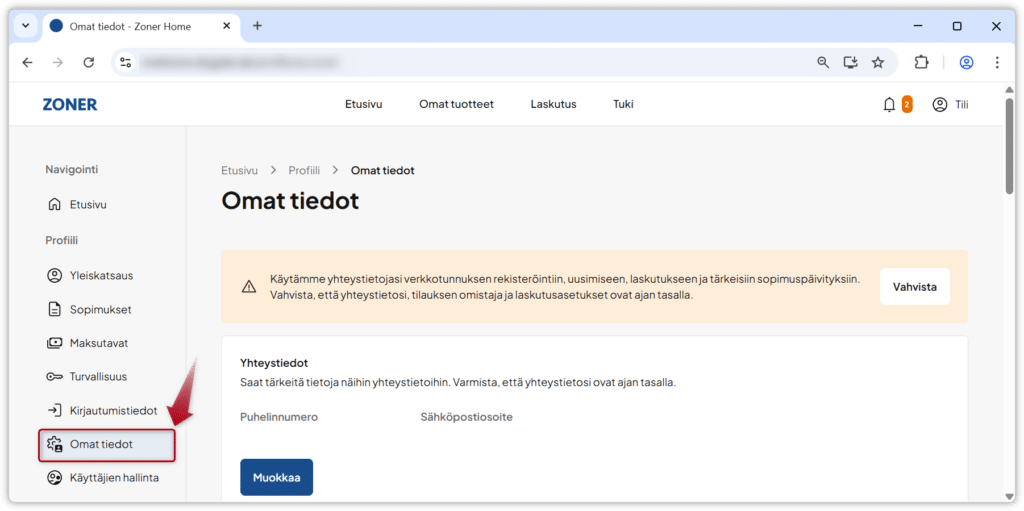Click the blue Muokkaa button
The width and height of the screenshot is (1024, 511).
276,477
